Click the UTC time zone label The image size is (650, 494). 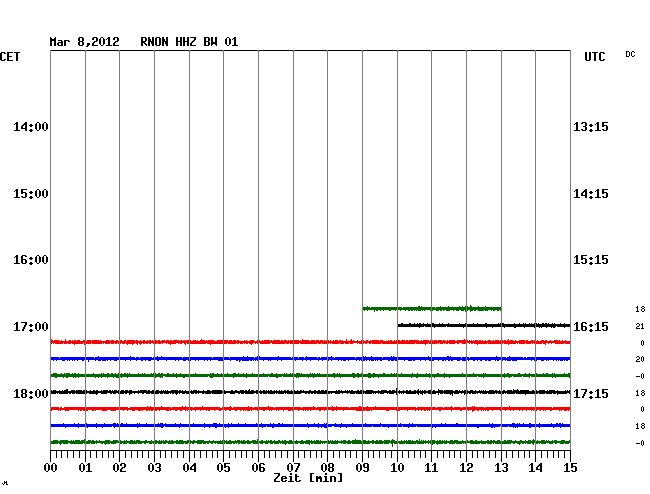[595, 57]
